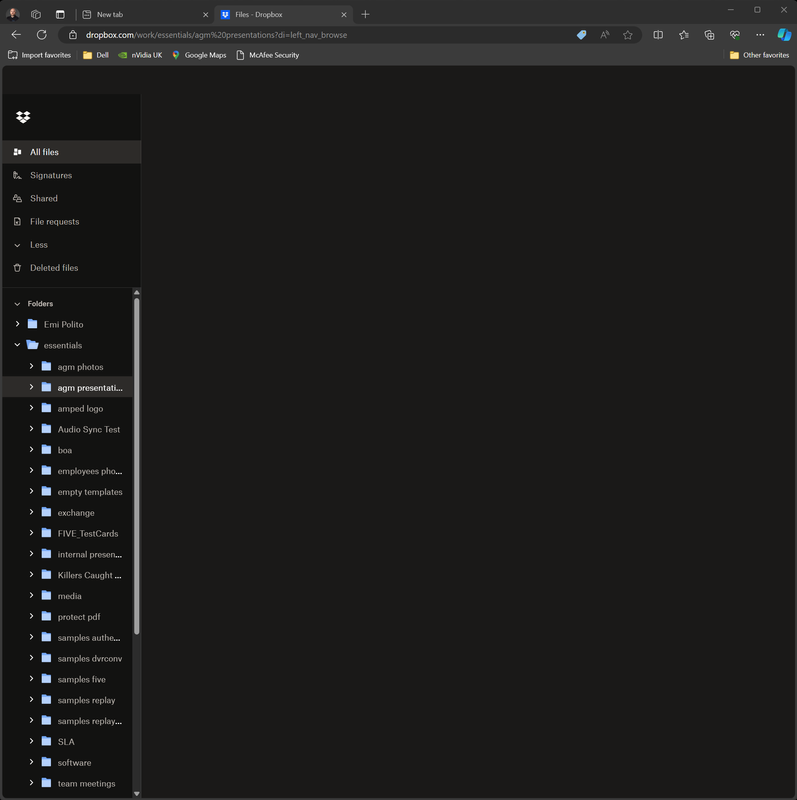
Task: Expand the Audio Sync Test folder arrow
Action: point(31,429)
